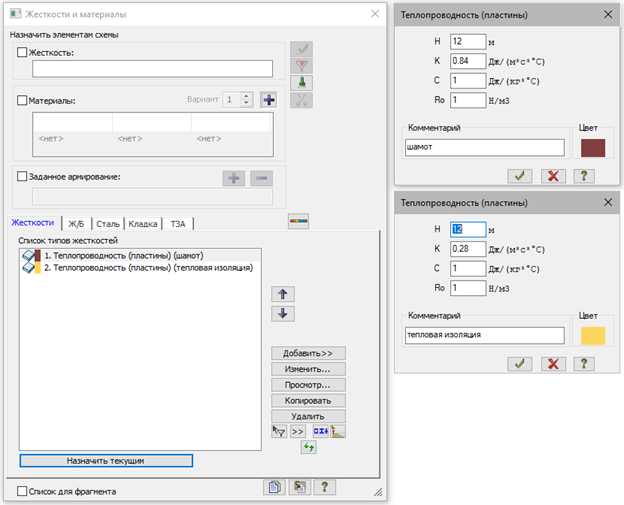Click the move down arrow button
The width and height of the screenshot is (624, 505).
pos(283,313)
